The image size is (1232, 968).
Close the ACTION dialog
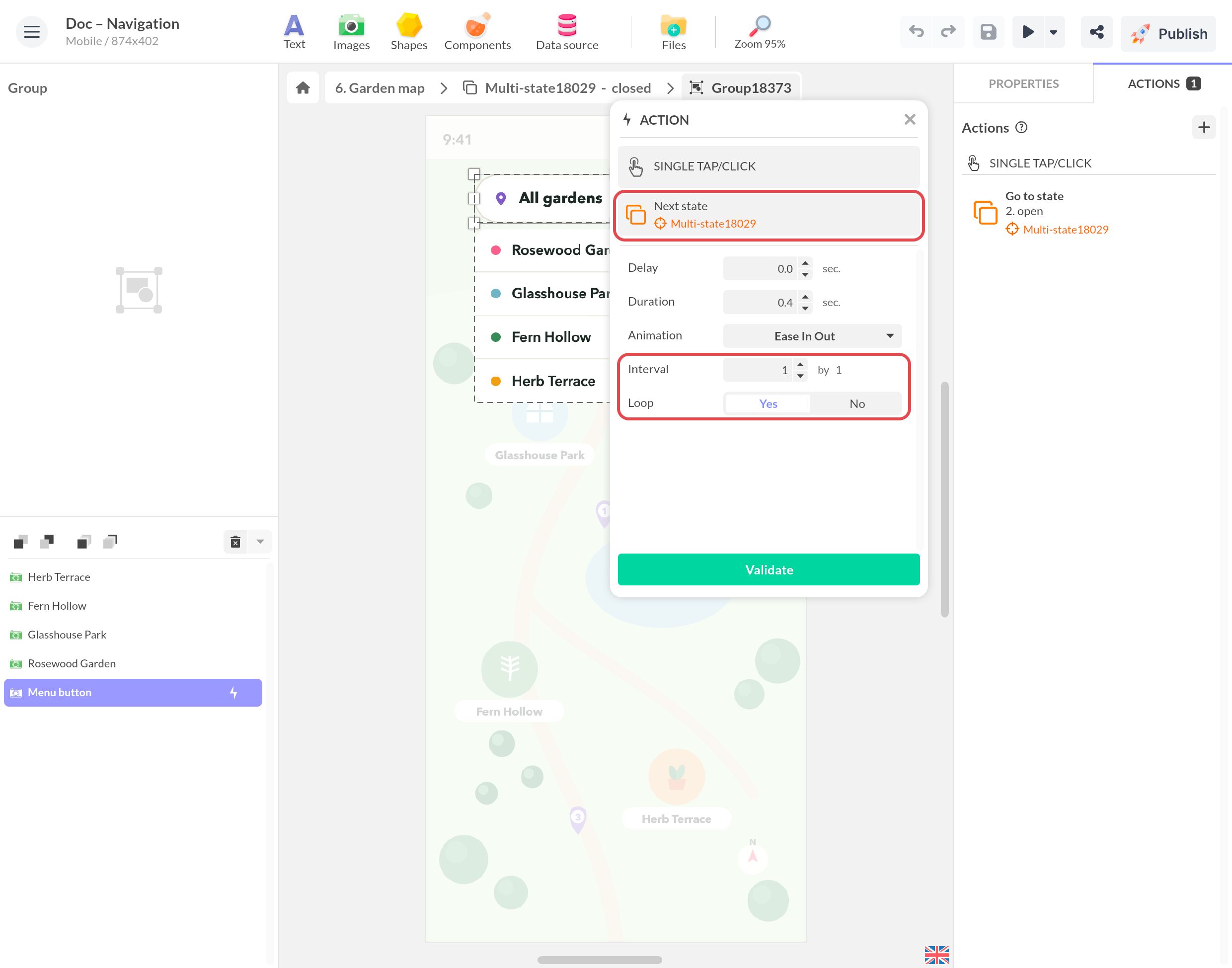click(x=910, y=120)
